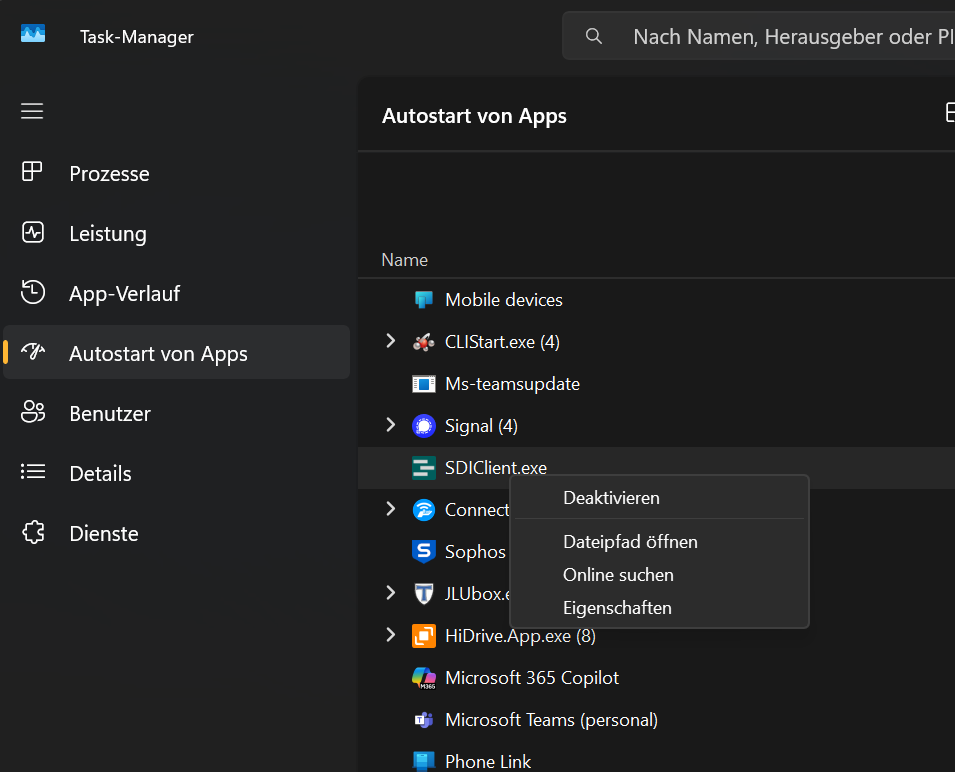Open the Leistung performance icon

(x=33, y=233)
